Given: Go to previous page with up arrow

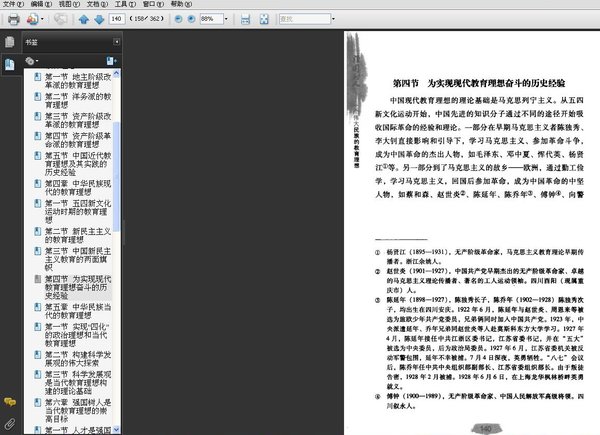Looking at the screenshot, I should coord(84,19).
